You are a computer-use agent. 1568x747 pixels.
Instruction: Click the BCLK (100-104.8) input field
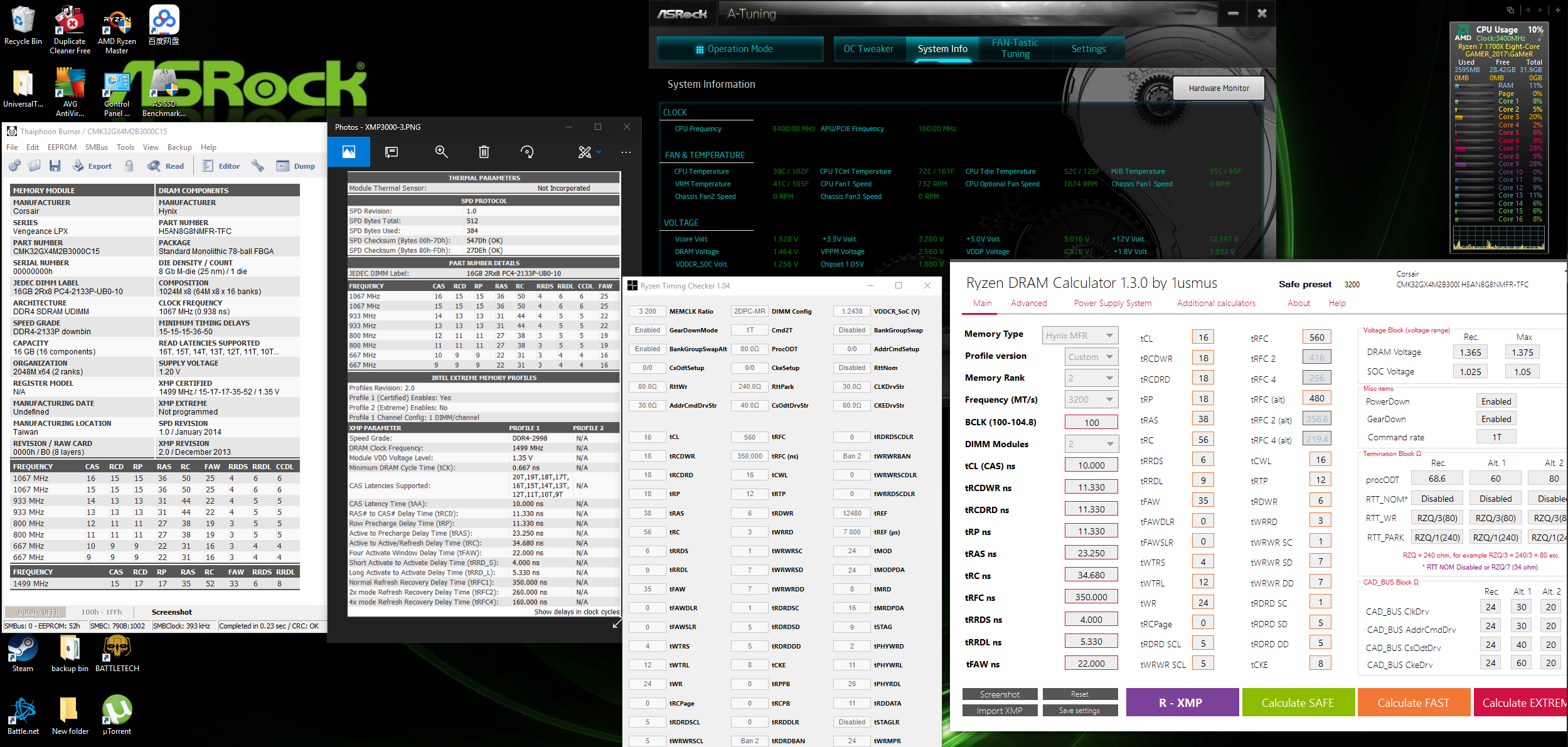1091,422
